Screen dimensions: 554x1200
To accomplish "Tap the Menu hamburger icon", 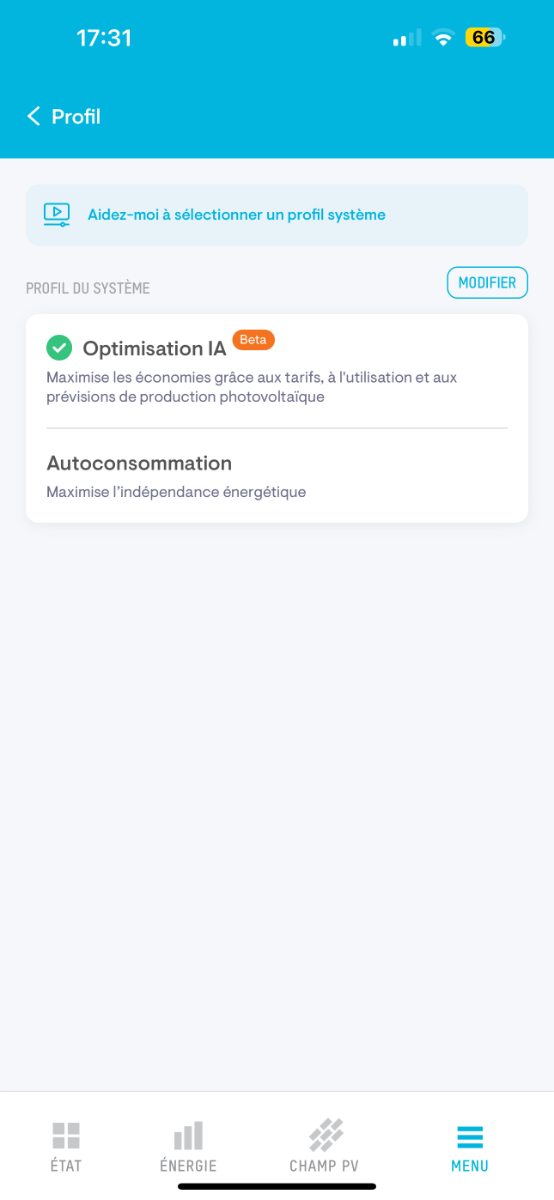I will coord(470,1136).
